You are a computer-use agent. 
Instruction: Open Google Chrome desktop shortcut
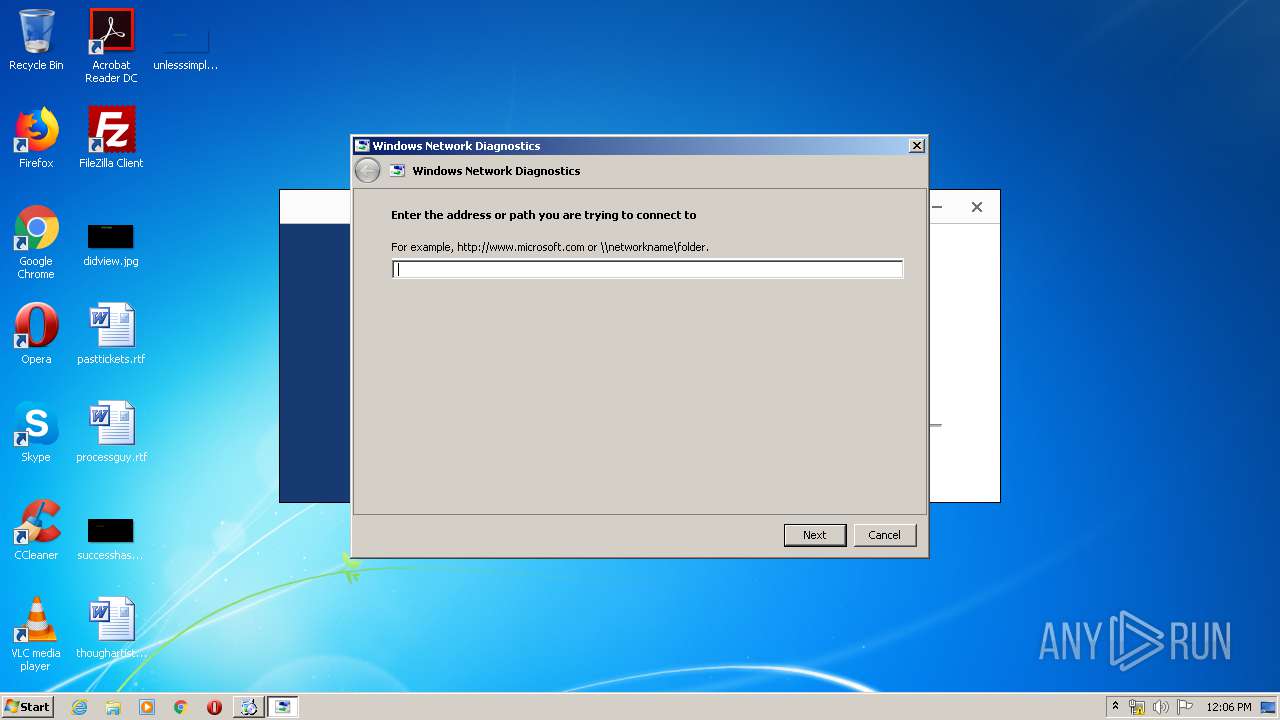[36, 242]
